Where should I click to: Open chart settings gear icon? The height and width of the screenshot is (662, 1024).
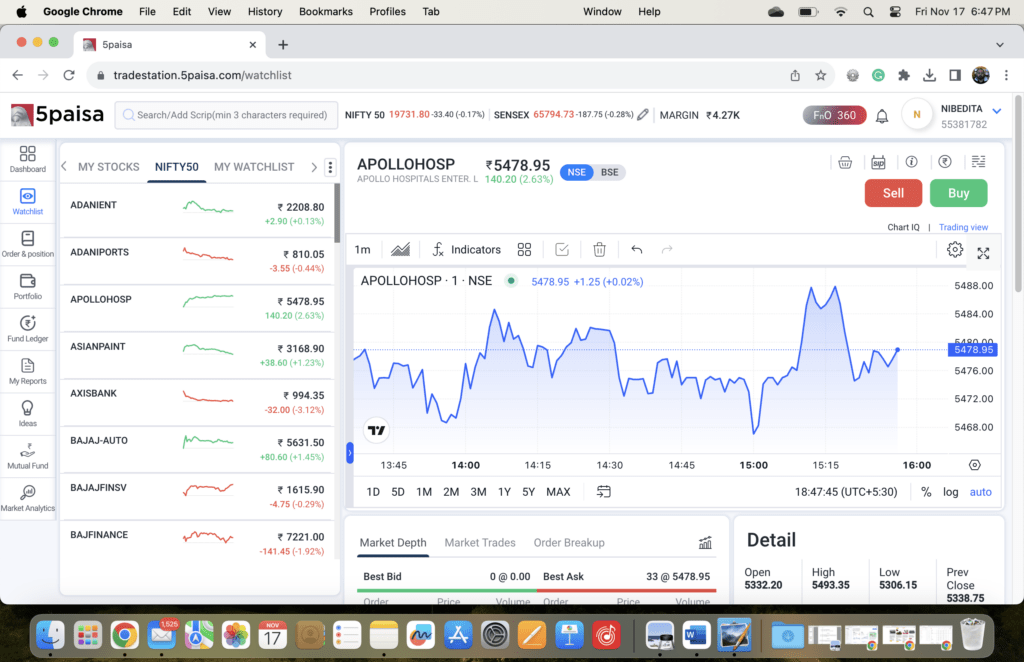955,249
